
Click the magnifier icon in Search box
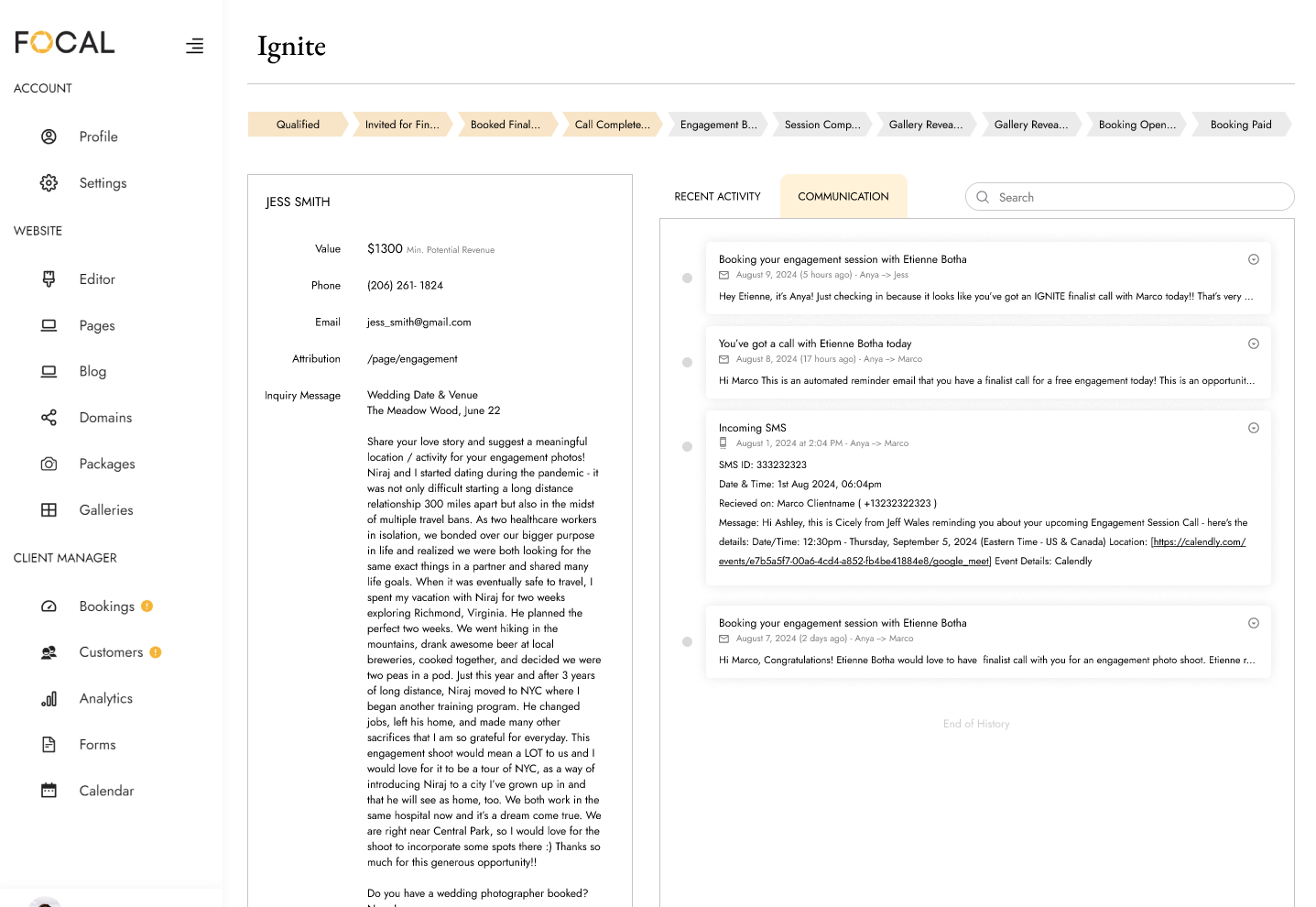pyautogui.click(x=983, y=197)
